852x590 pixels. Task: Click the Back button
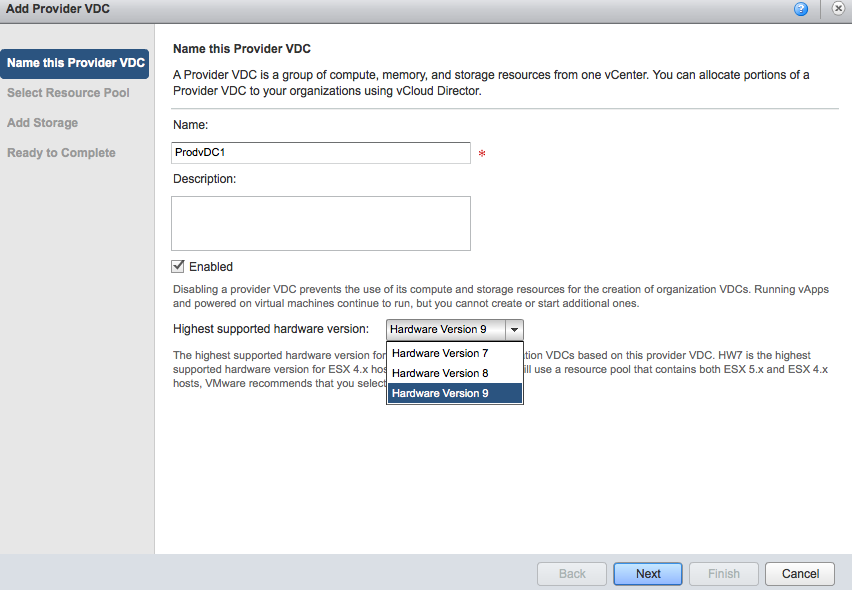pyautogui.click(x=572, y=574)
